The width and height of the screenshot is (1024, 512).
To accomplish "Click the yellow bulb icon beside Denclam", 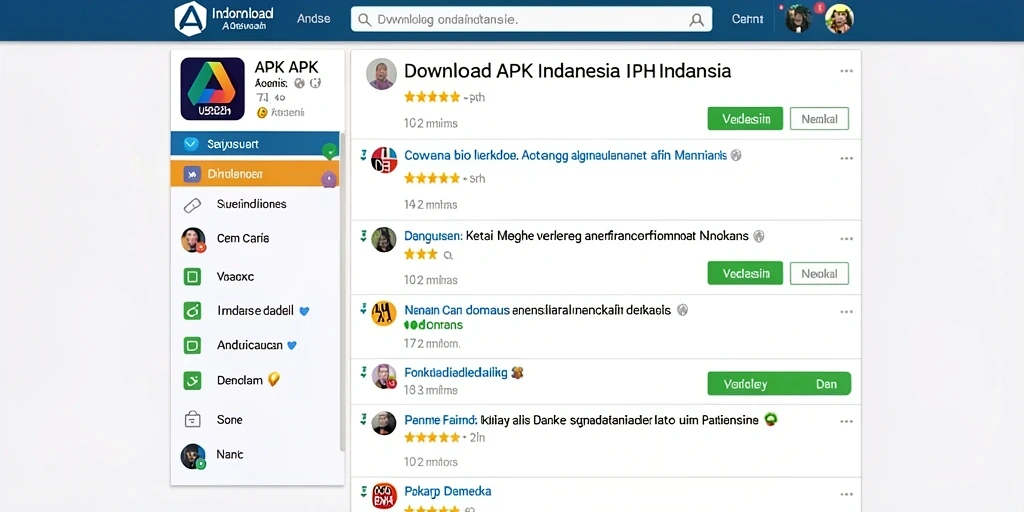I will point(274,379).
